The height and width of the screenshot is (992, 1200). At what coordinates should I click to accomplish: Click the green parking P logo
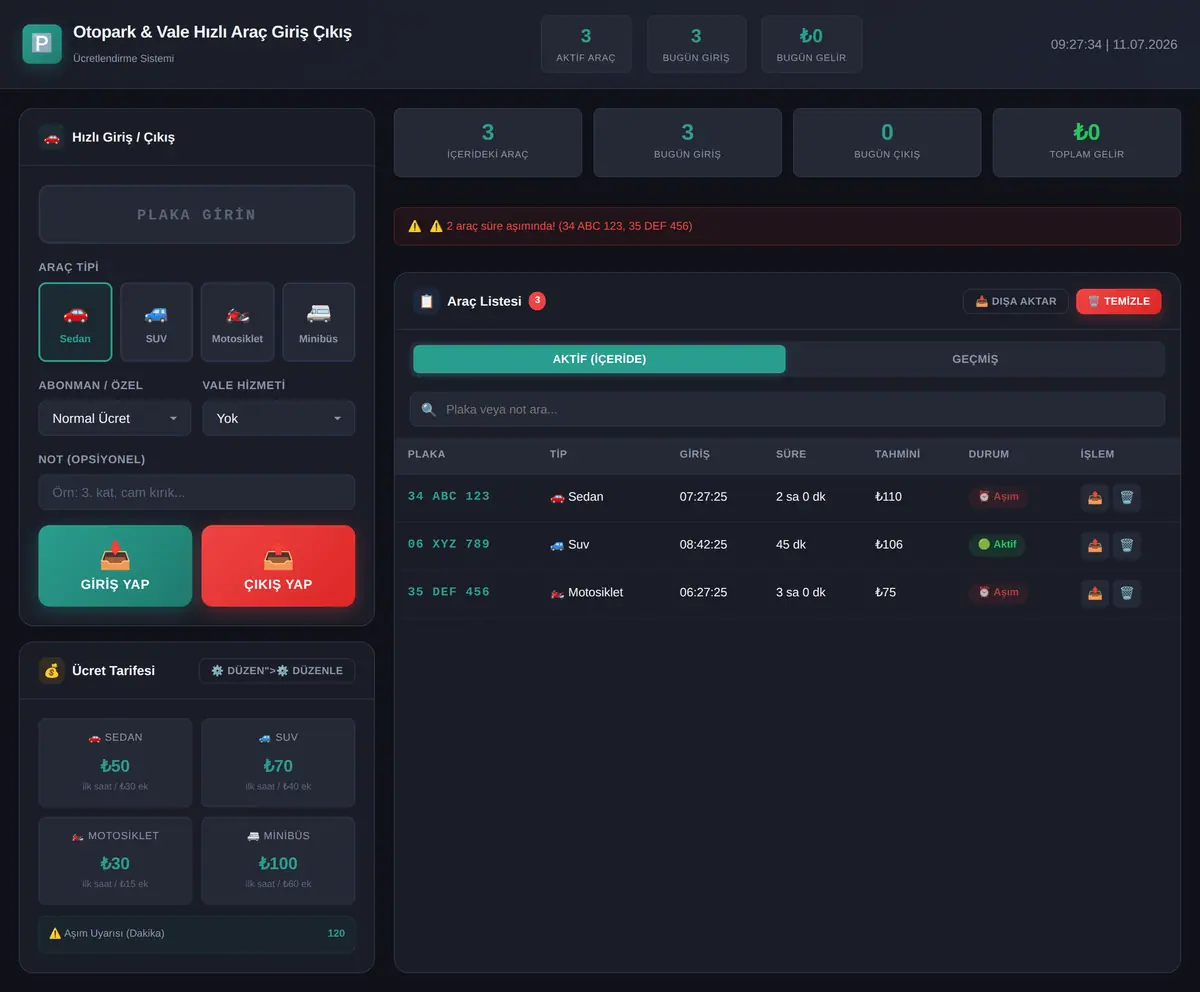coord(42,44)
